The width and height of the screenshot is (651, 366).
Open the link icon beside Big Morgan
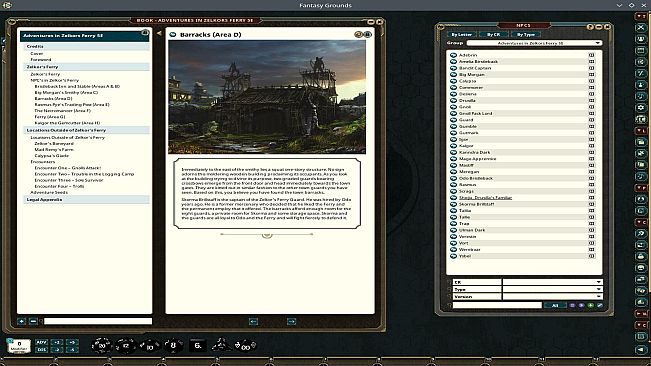(x=453, y=75)
